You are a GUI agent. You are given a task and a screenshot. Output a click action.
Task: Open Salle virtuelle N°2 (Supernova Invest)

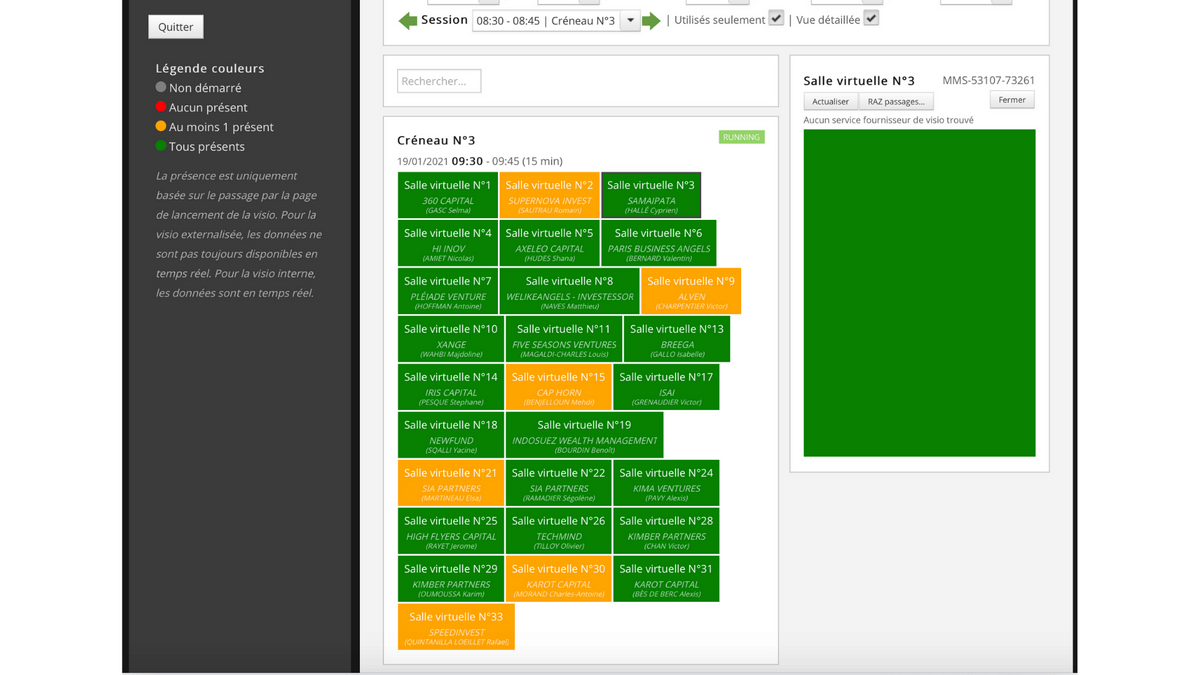(549, 195)
